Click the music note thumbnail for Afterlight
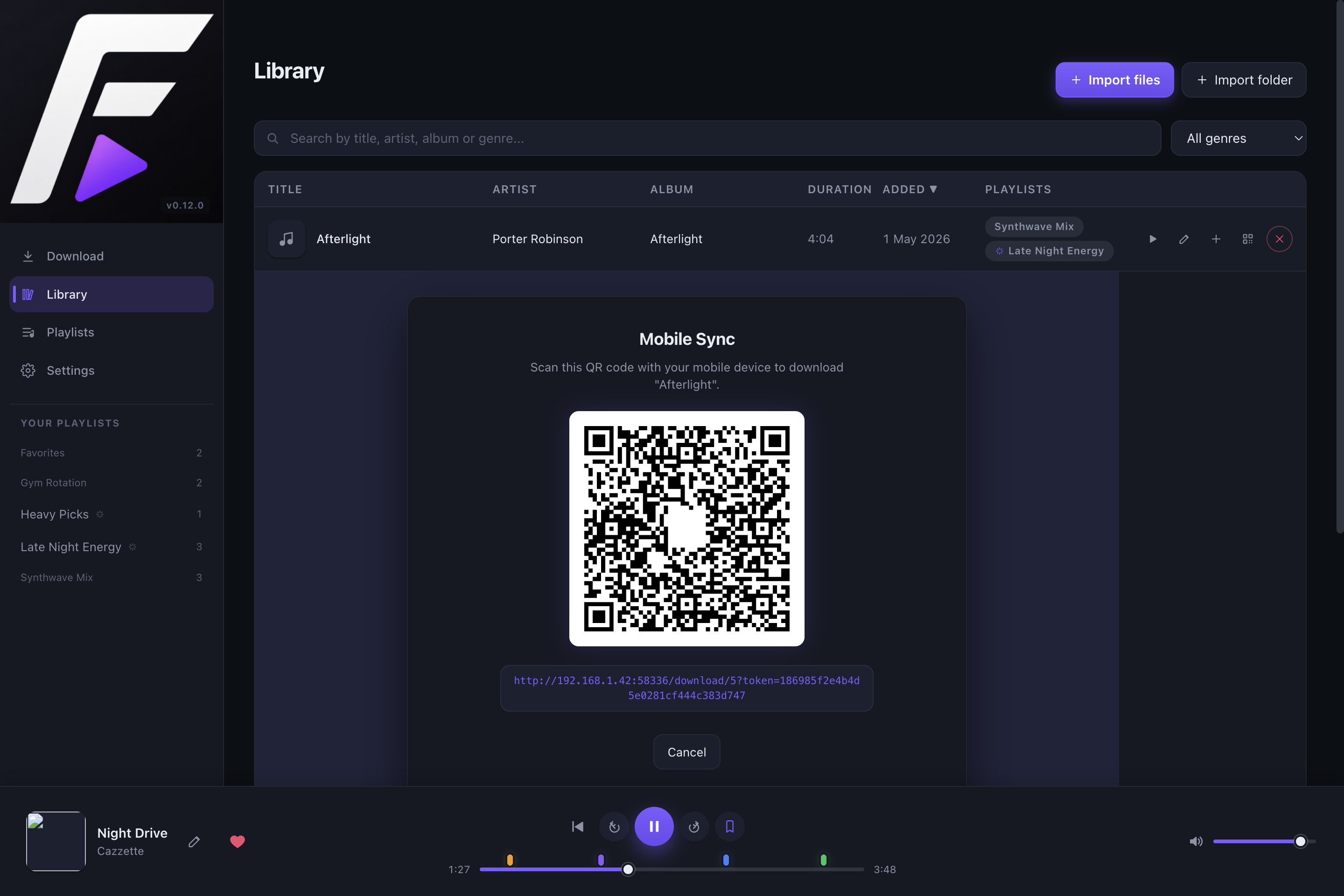1344x896 pixels. point(286,239)
